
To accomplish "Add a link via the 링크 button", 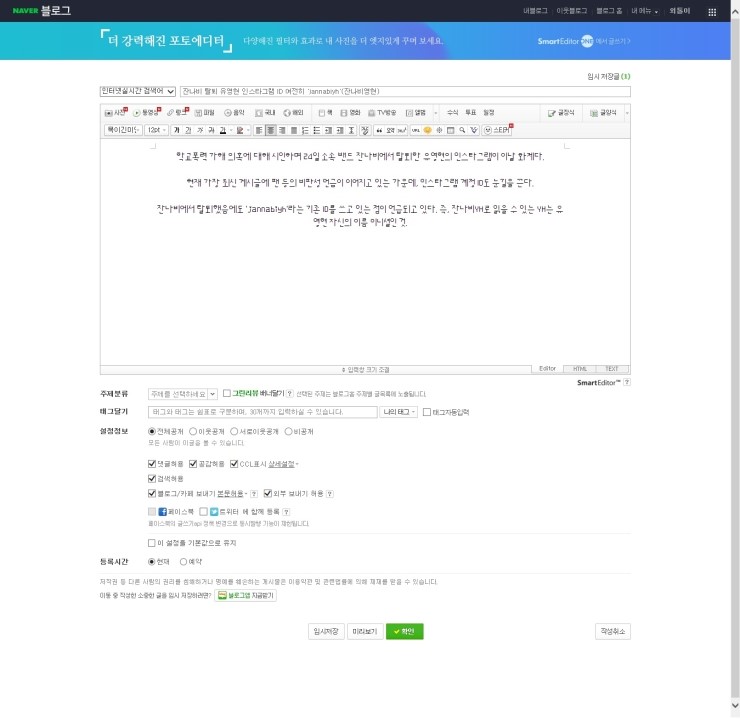I will pos(178,113).
